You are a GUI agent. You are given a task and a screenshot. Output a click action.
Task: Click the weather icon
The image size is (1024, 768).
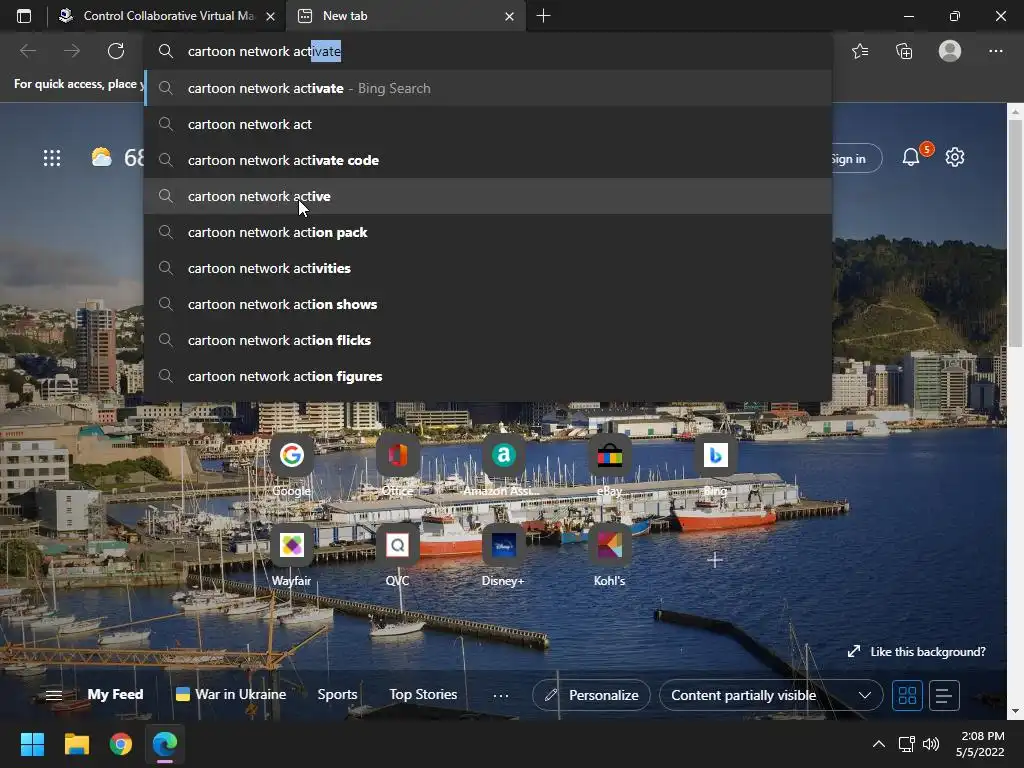click(101, 157)
